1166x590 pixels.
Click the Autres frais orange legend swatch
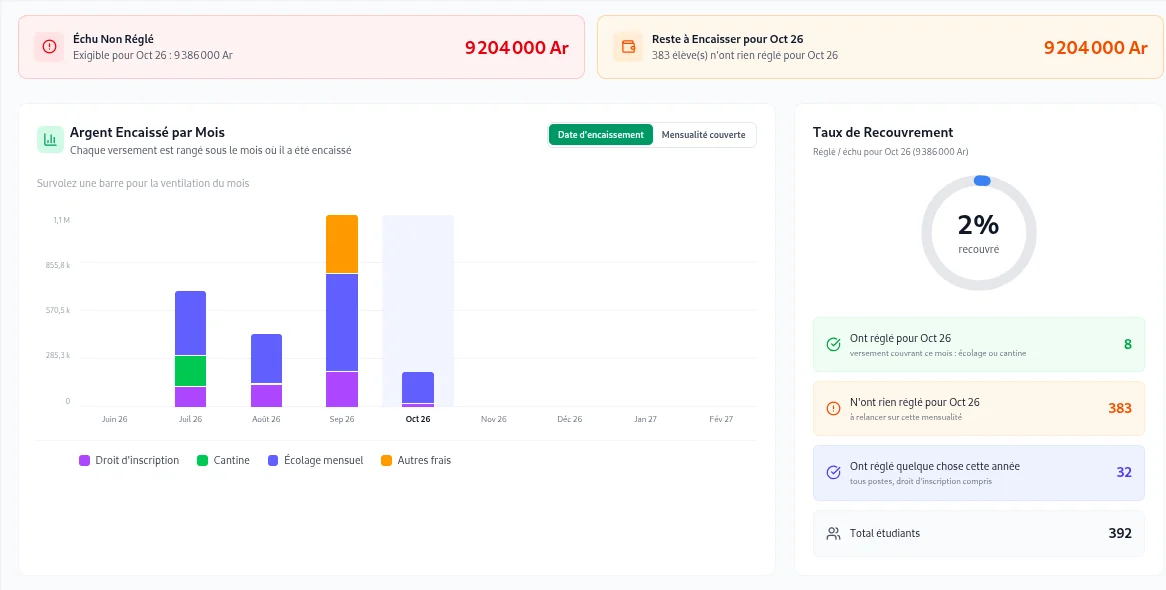click(387, 461)
